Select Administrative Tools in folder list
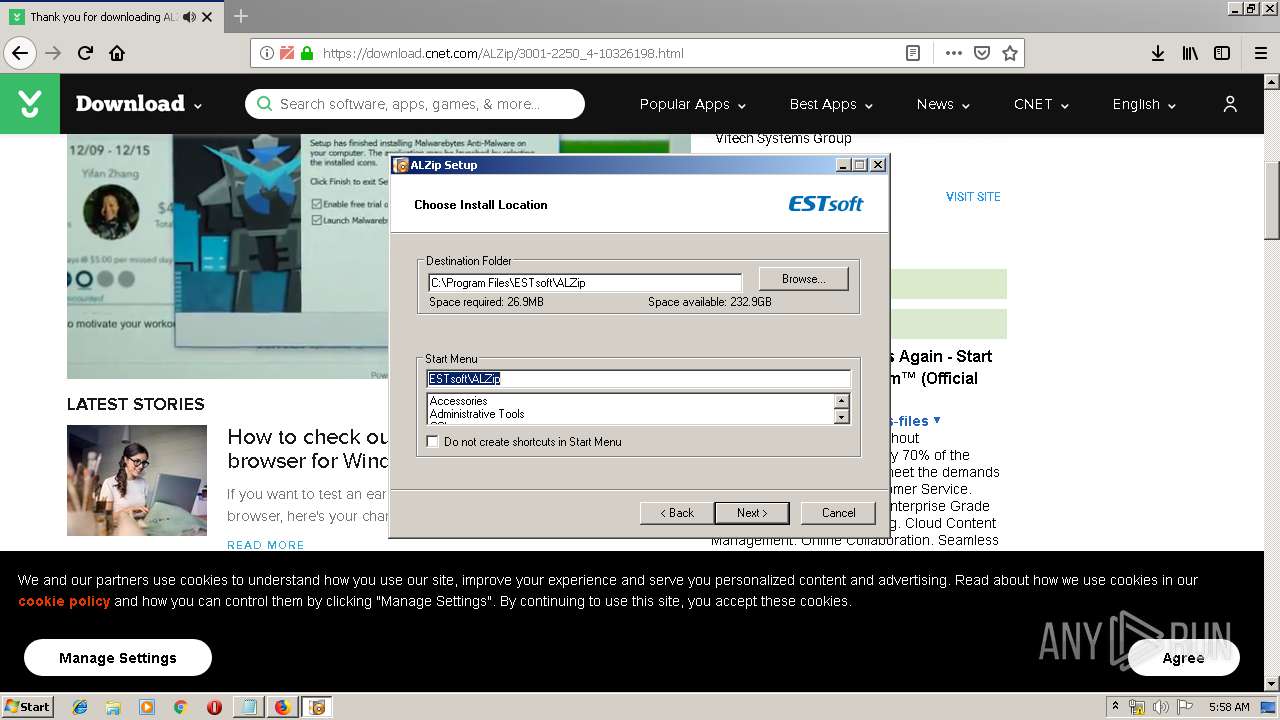The width and height of the screenshot is (1280, 720). (x=477, y=414)
